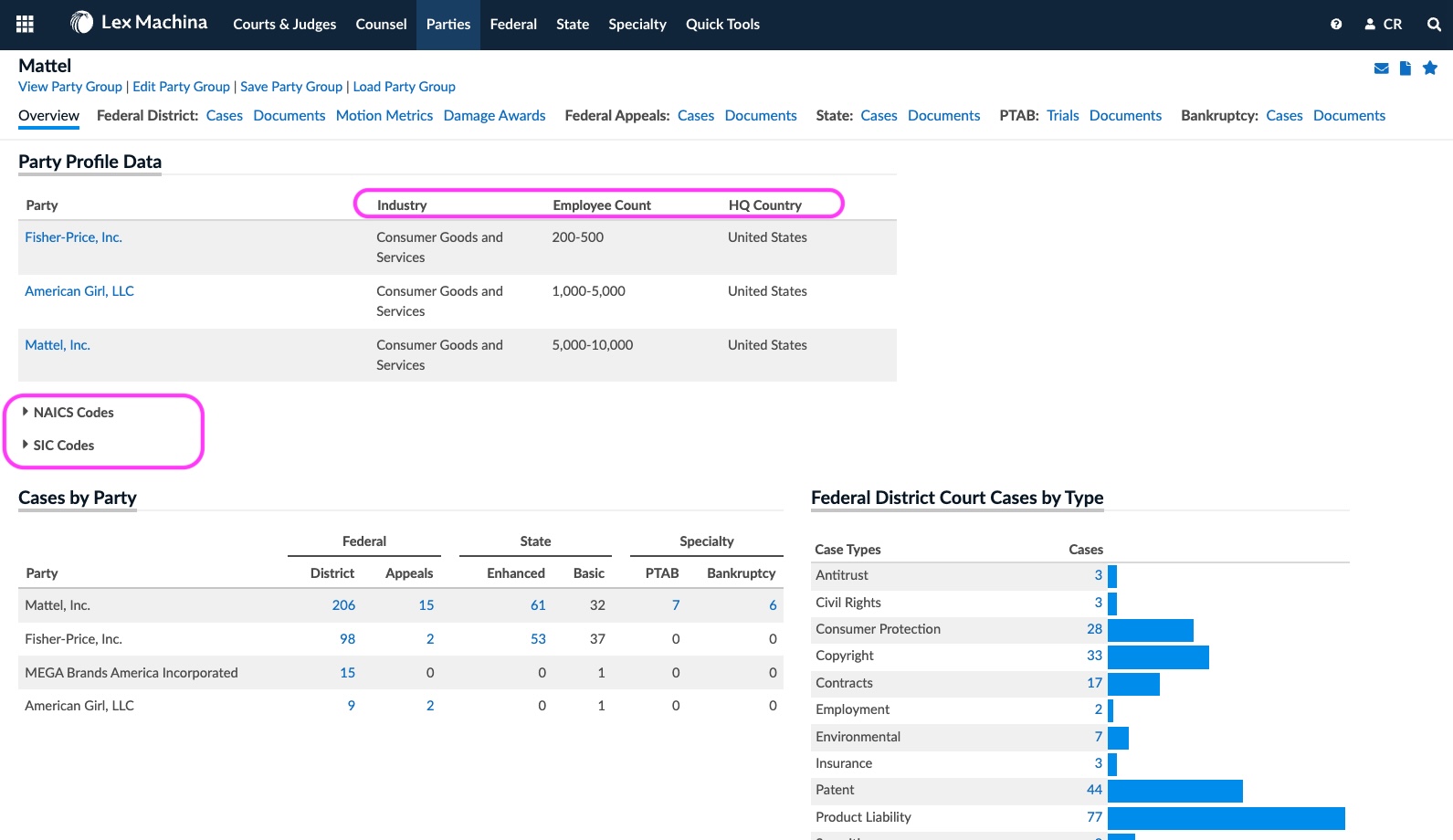Open Mattel, Inc. party profile link
Screen dimensions: 1453x840
click(x=58, y=345)
